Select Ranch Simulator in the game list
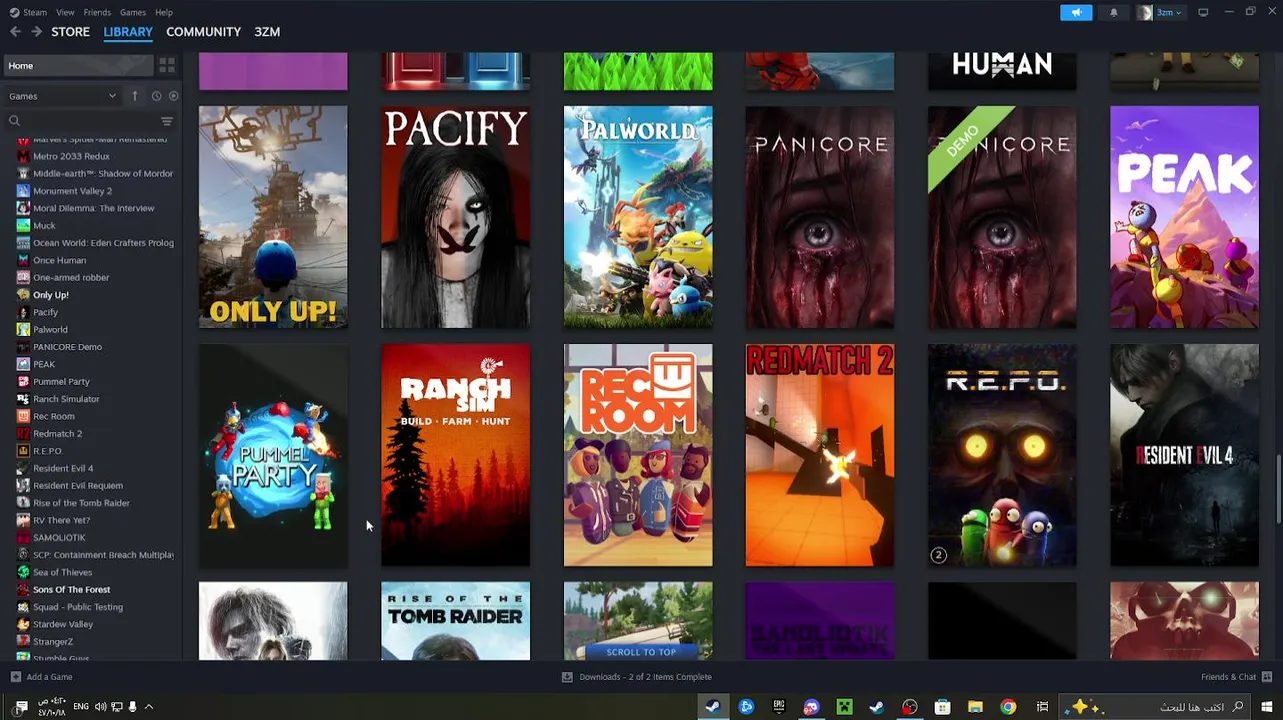Viewport: 1283px width, 720px height. (x=66, y=399)
